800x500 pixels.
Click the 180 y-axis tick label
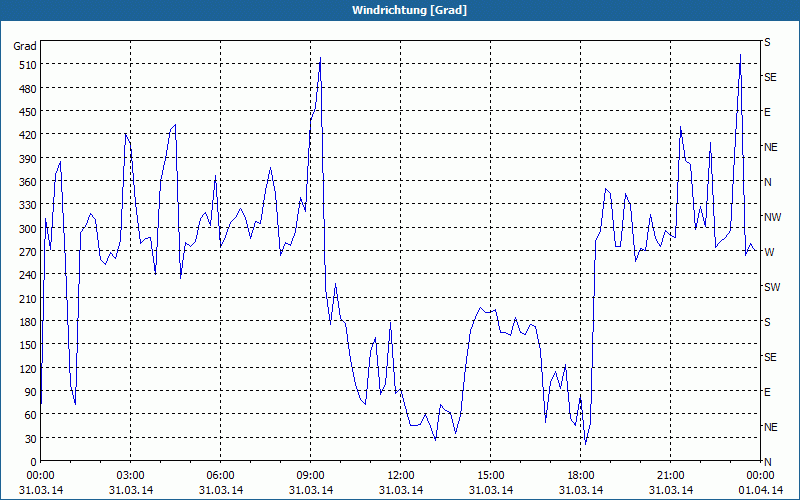coord(28,321)
